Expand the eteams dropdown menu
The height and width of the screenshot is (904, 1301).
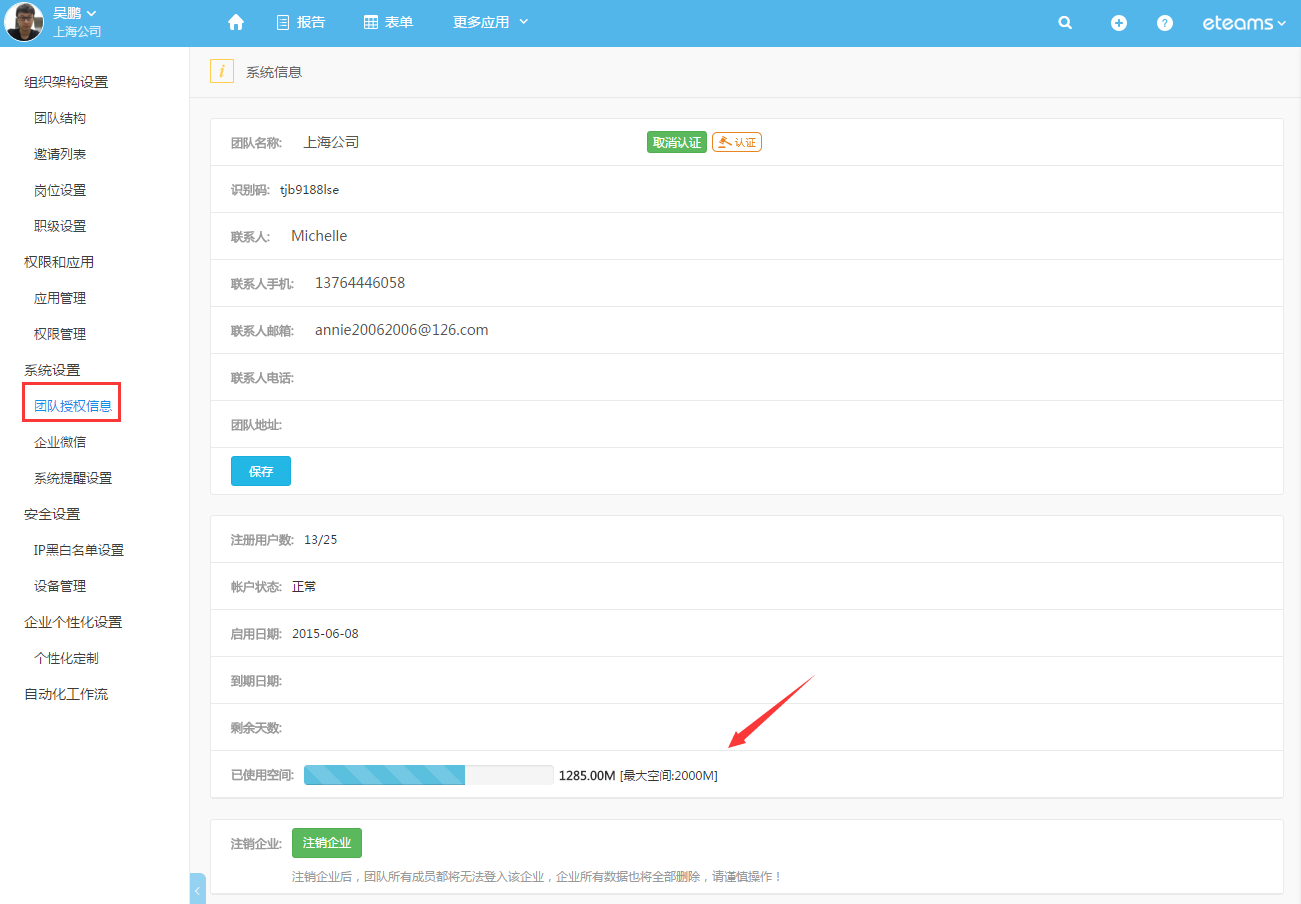click(1244, 22)
